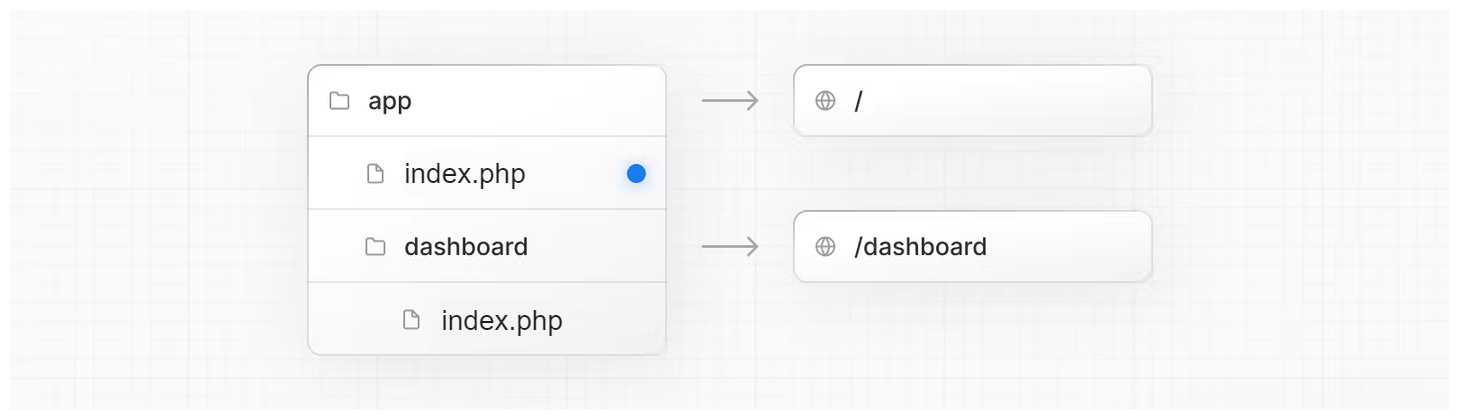This screenshot has height=420, width=1460.
Task: Click the globe icon beside the /dashboard route
Action: coord(825,247)
